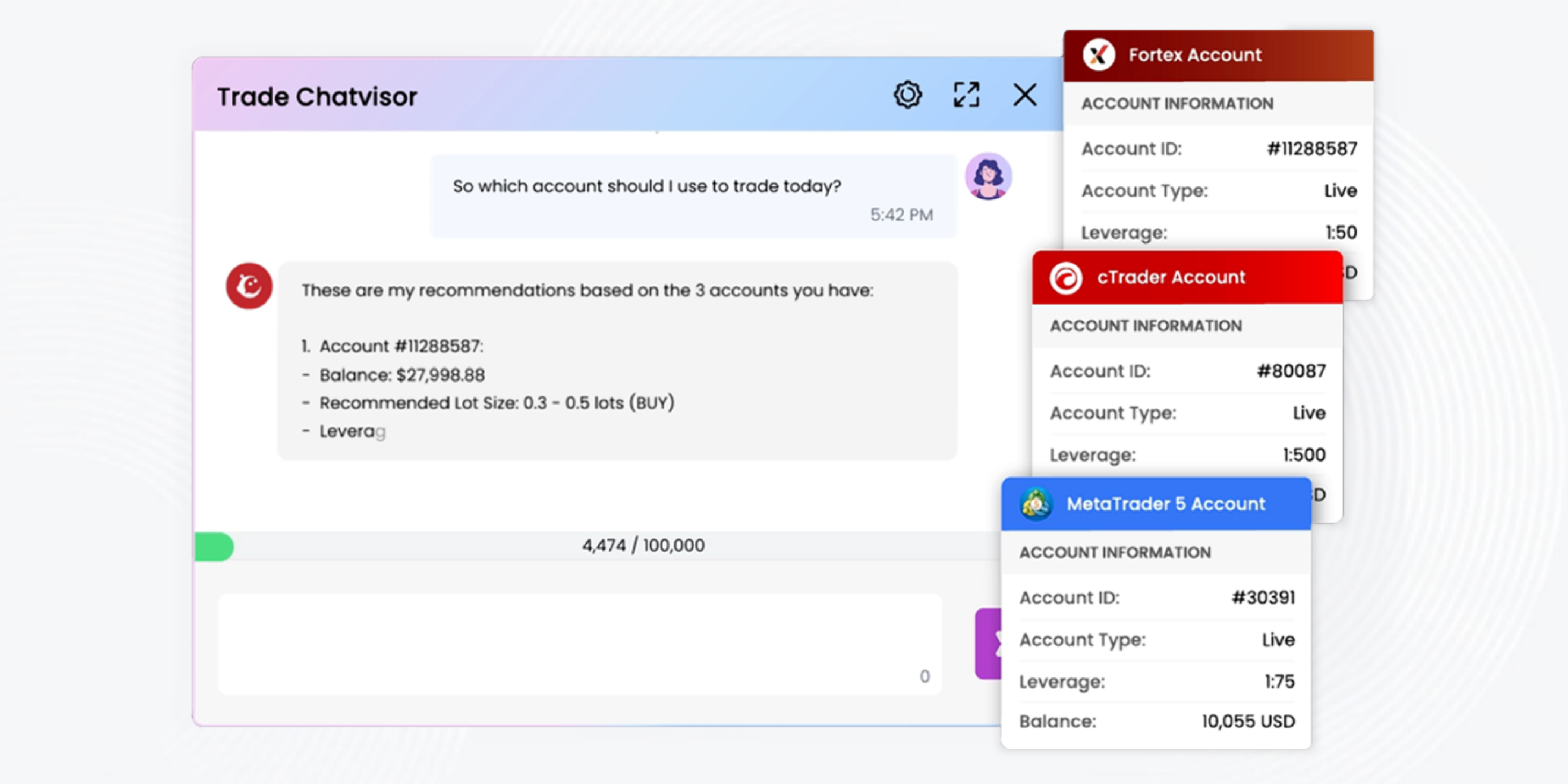Click the green token usage progress bar
The image size is (1568, 784).
pyautogui.click(x=214, y=546)
